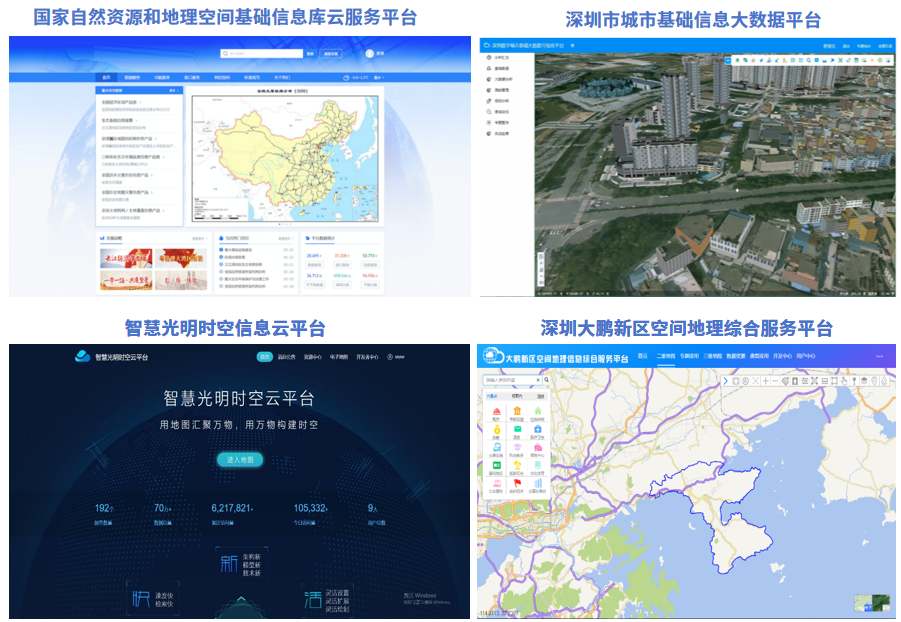Select the green house POI icon
Image resolution: width=901 pixels, height=622 pixels.
coord(537,412)
